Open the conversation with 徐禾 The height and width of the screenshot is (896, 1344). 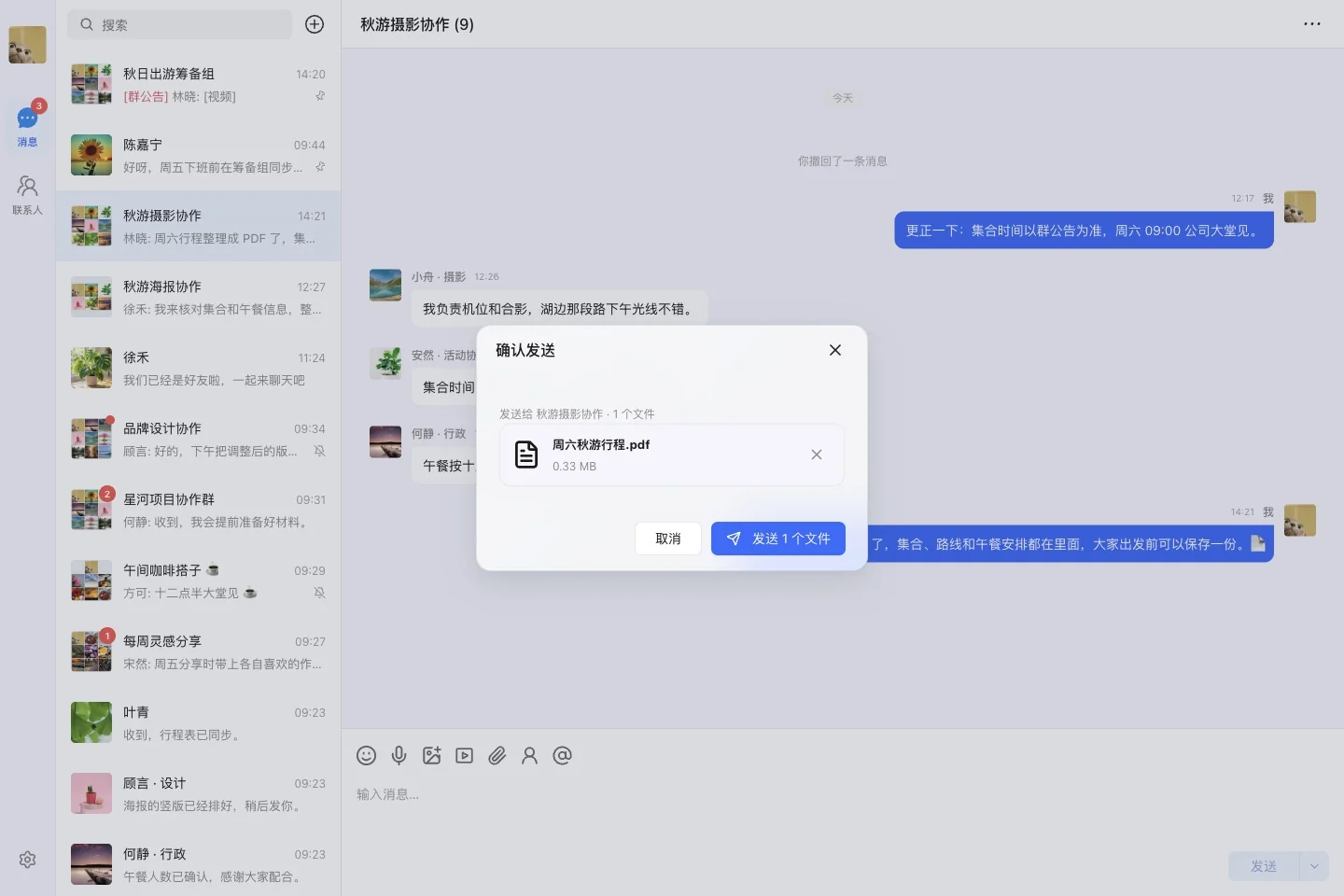[198, 368]
